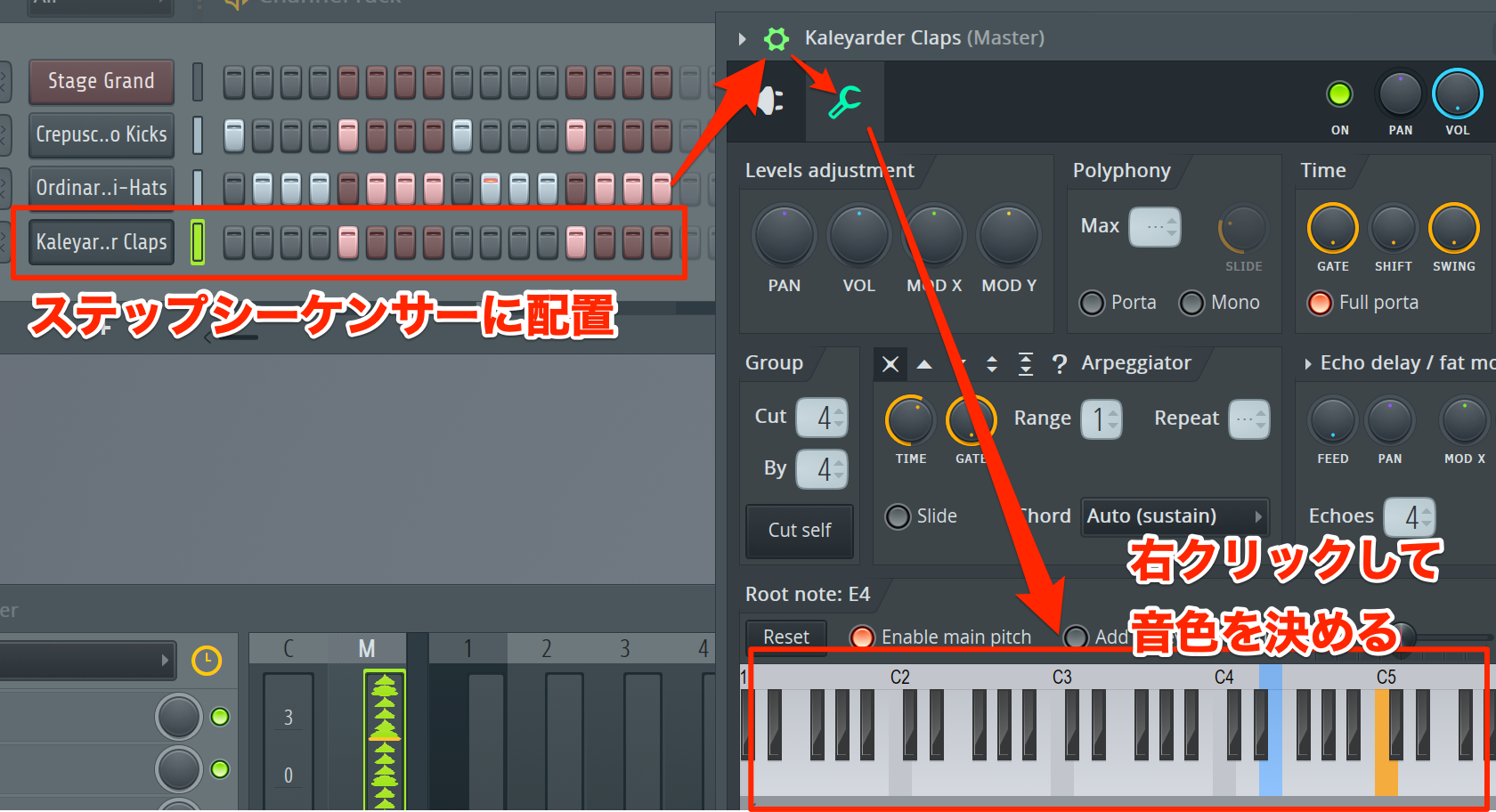Select mixer insert track 1
Viewport: 1496px width, 812px height.
point(468,649)
